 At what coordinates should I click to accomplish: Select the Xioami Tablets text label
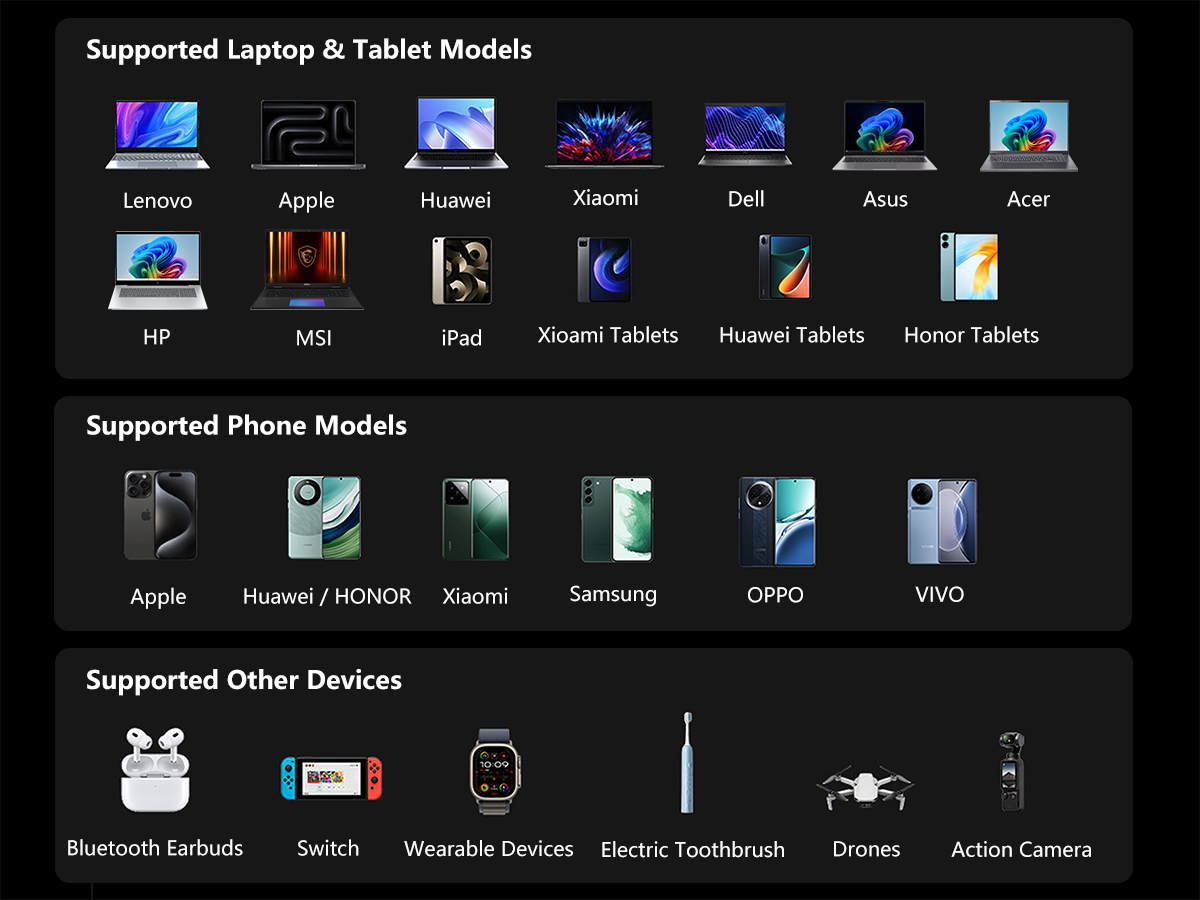pyautogui.click(x=607, y=335)
